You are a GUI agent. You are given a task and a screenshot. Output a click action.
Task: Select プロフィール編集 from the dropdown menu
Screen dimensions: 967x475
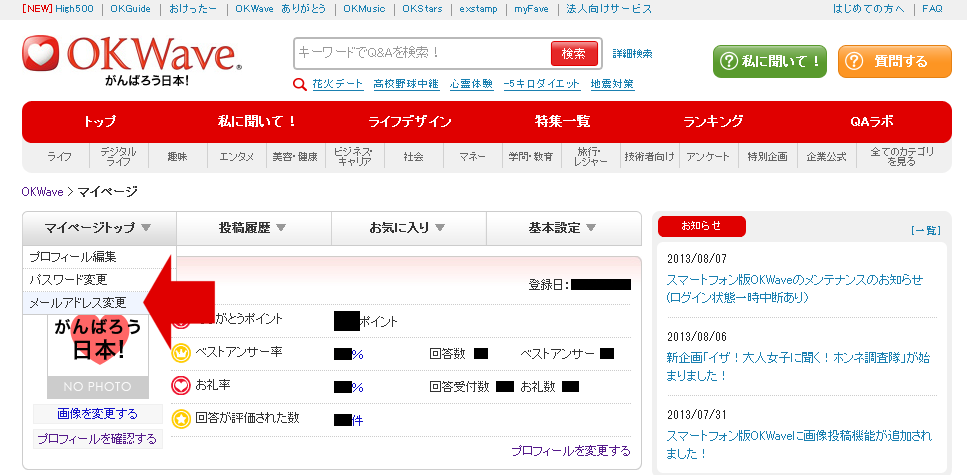[99, 257]
